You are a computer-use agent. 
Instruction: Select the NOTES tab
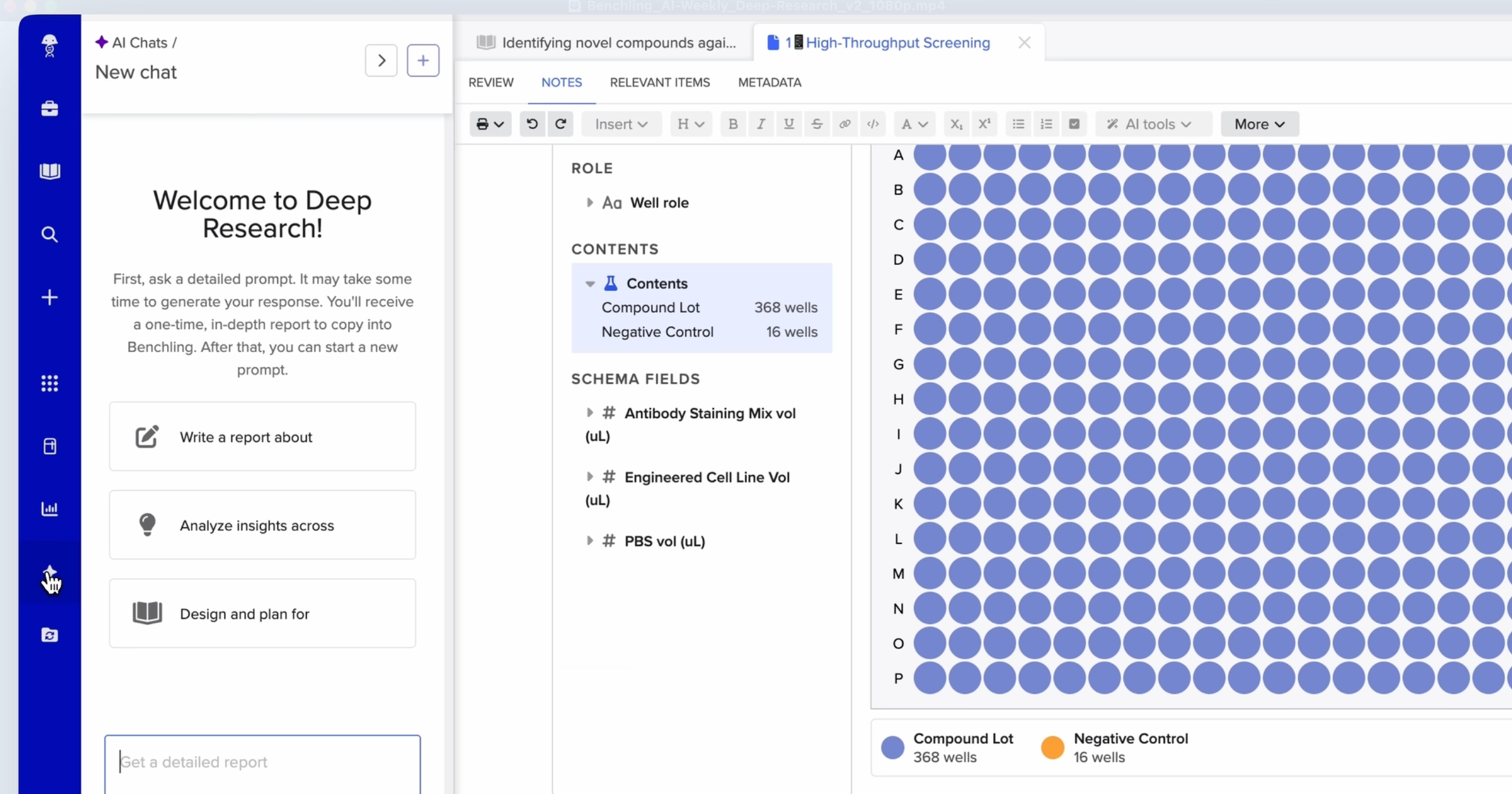[x=561, y=83]
